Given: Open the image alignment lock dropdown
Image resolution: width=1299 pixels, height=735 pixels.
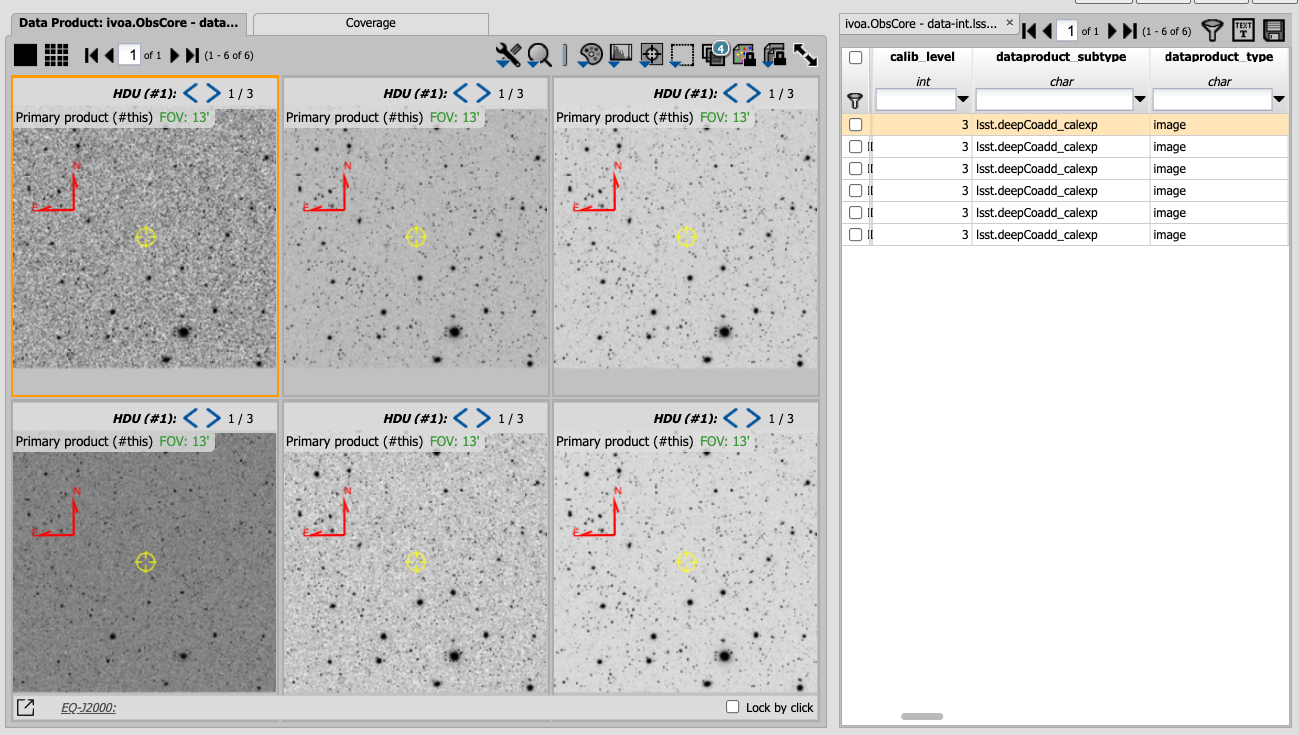Looking at the screenshot, I should [x=775, y=55].
